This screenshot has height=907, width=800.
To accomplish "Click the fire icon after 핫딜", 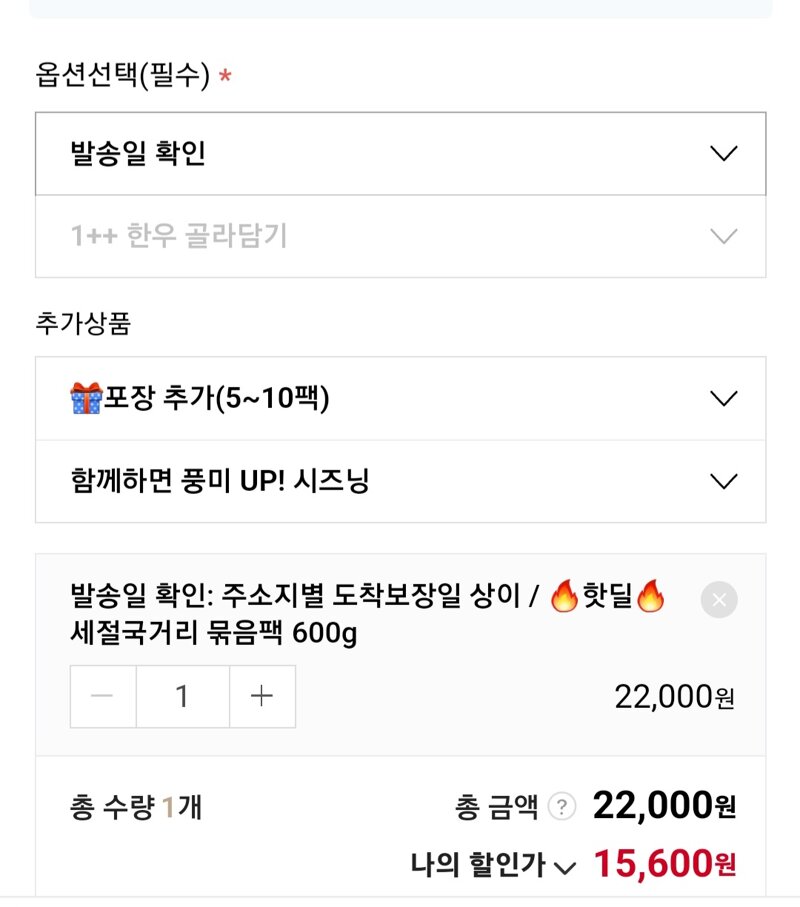I will pos(650,596).
